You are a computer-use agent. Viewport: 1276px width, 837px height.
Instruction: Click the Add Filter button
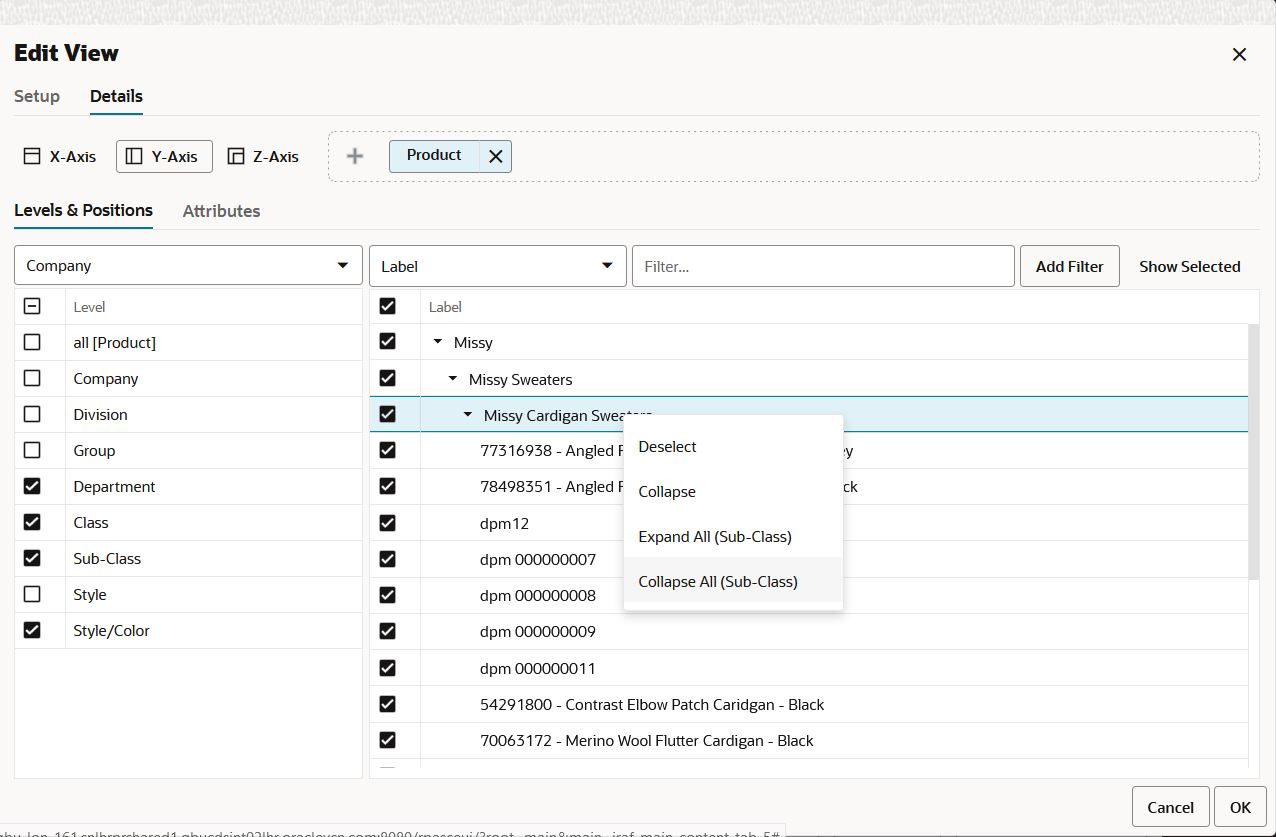[1070, 266]
